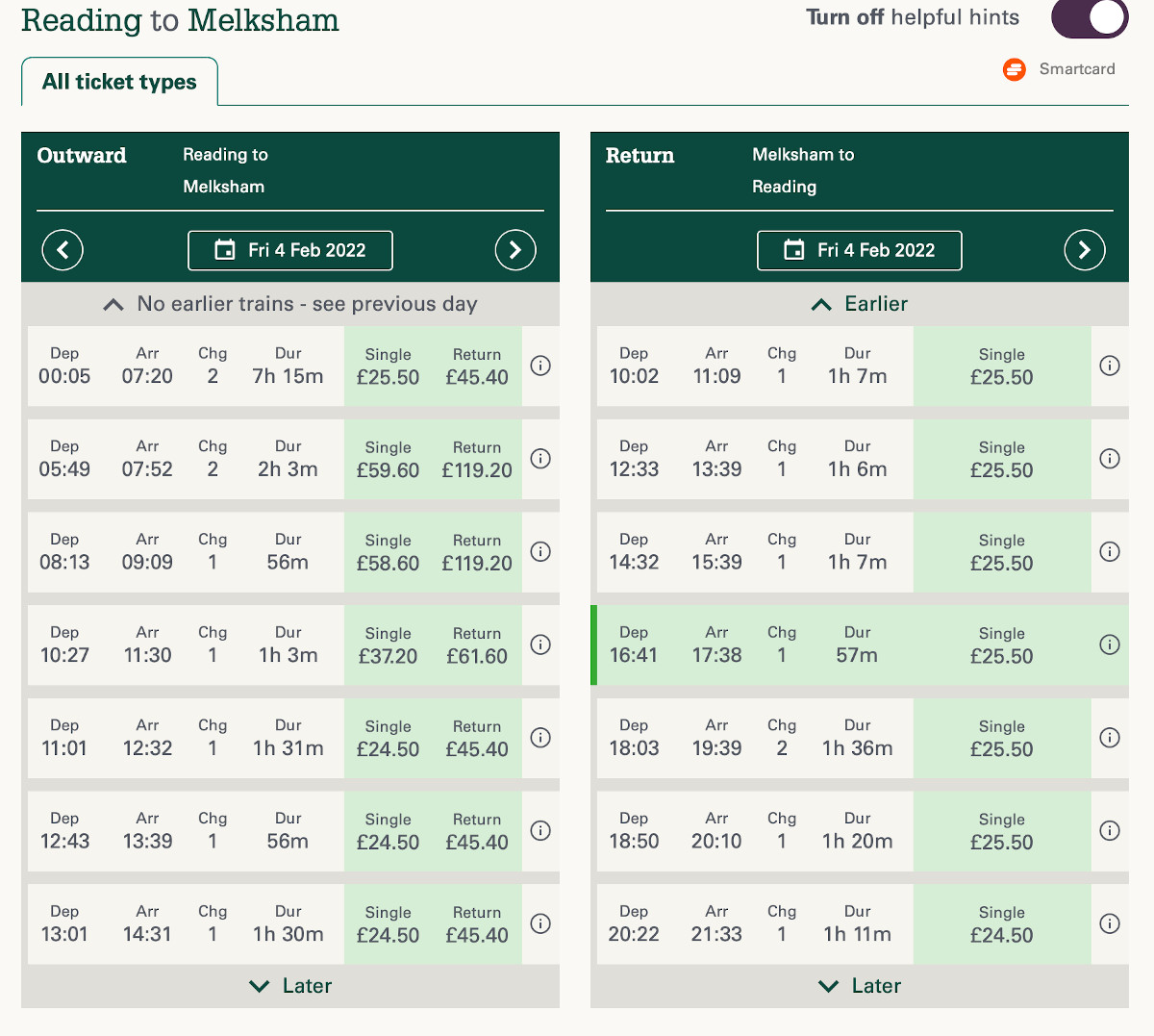1154x1036 pixels.
Task: Choose £37.20 single fare for 10:27 train
Action: (x=388, y=645)
